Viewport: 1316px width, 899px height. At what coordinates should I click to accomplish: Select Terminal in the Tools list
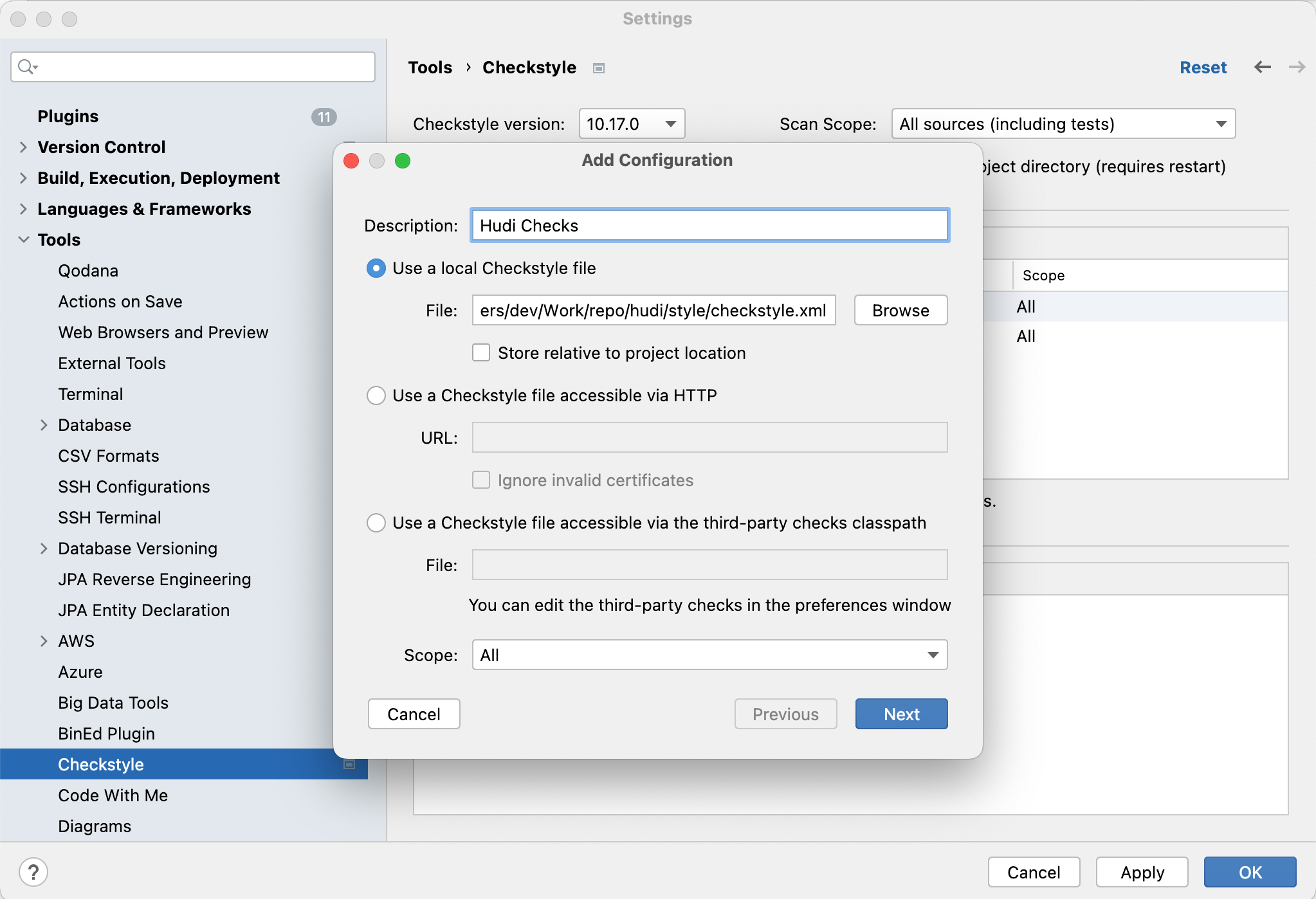pyautogui.click(x=91, y=394)
